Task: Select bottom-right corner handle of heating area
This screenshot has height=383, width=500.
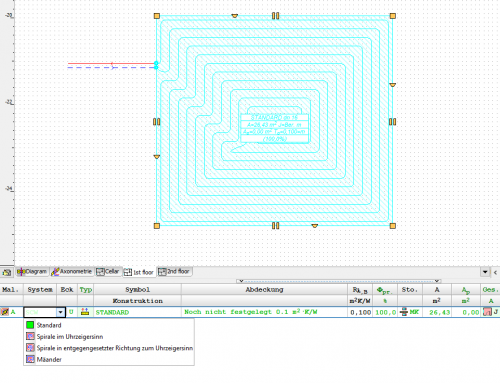Action: tap(393, 226)
